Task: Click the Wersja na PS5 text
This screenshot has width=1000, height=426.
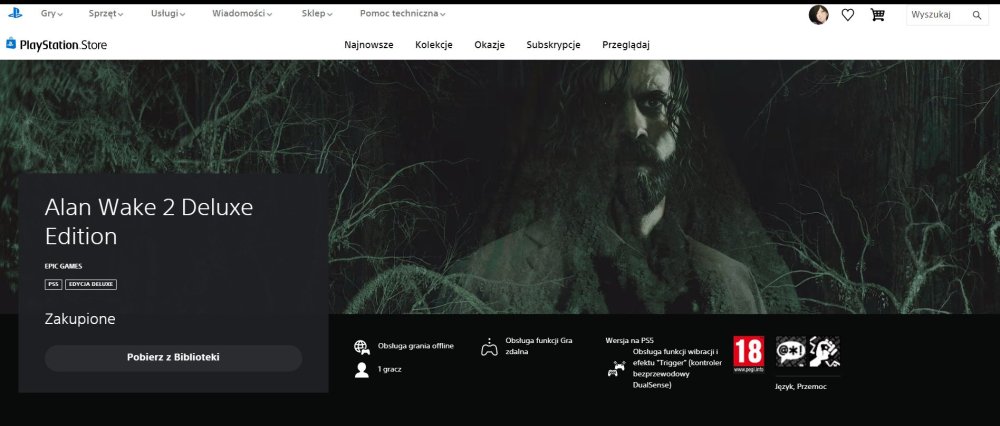Action: click(x=629, y=341)
